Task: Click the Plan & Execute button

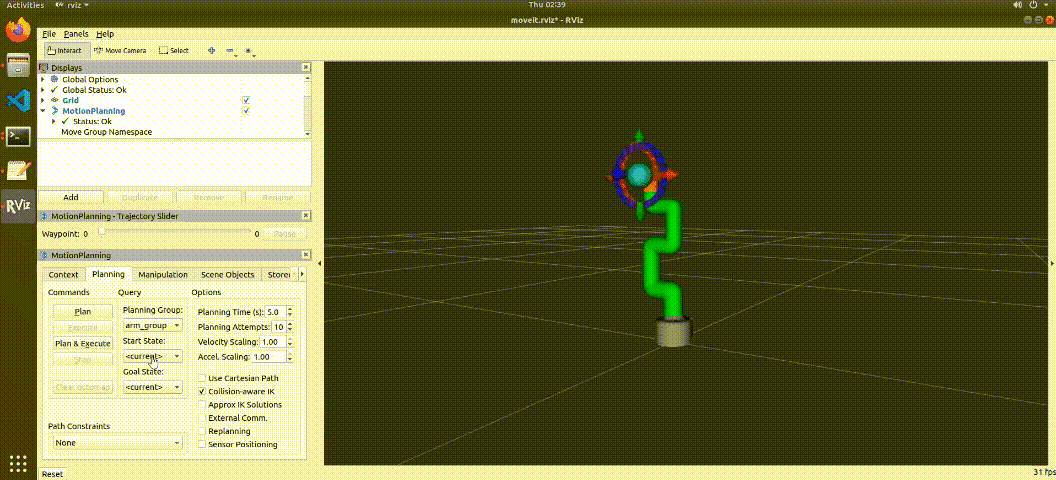Action: pyautogui.click(x=83, y=343)
